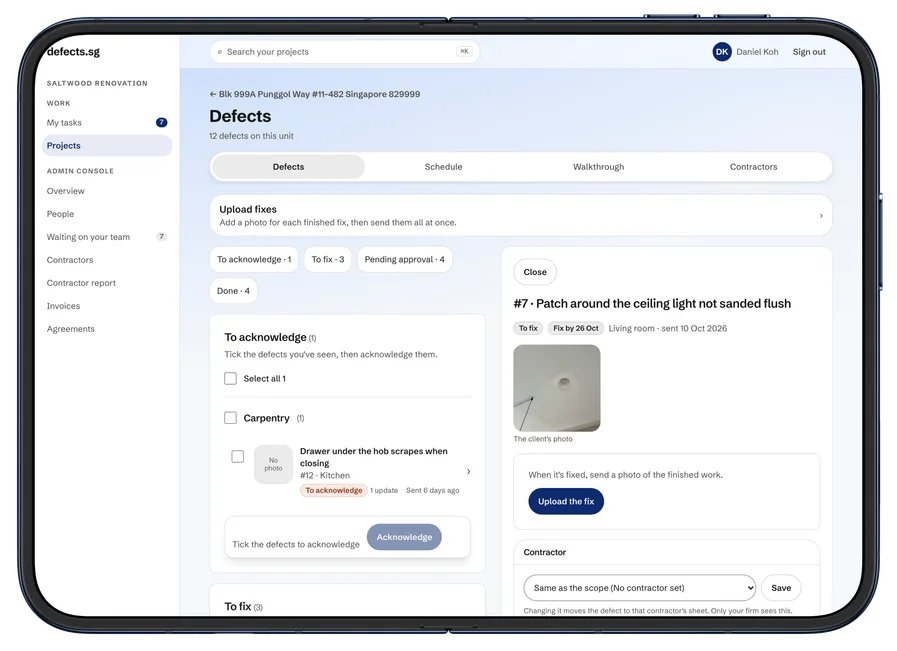Open Projects in the sidebar
Viewport: 897px width, 651px height.
[107, 145]
